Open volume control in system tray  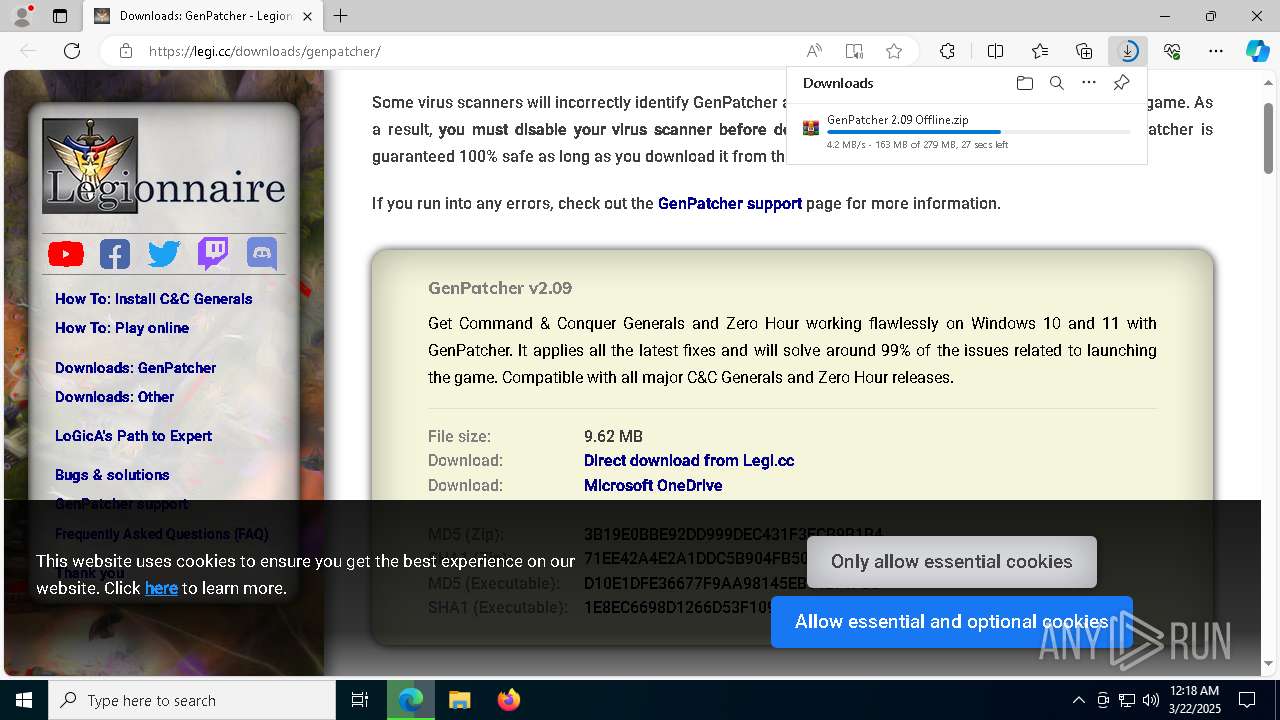click(1151, 700)
